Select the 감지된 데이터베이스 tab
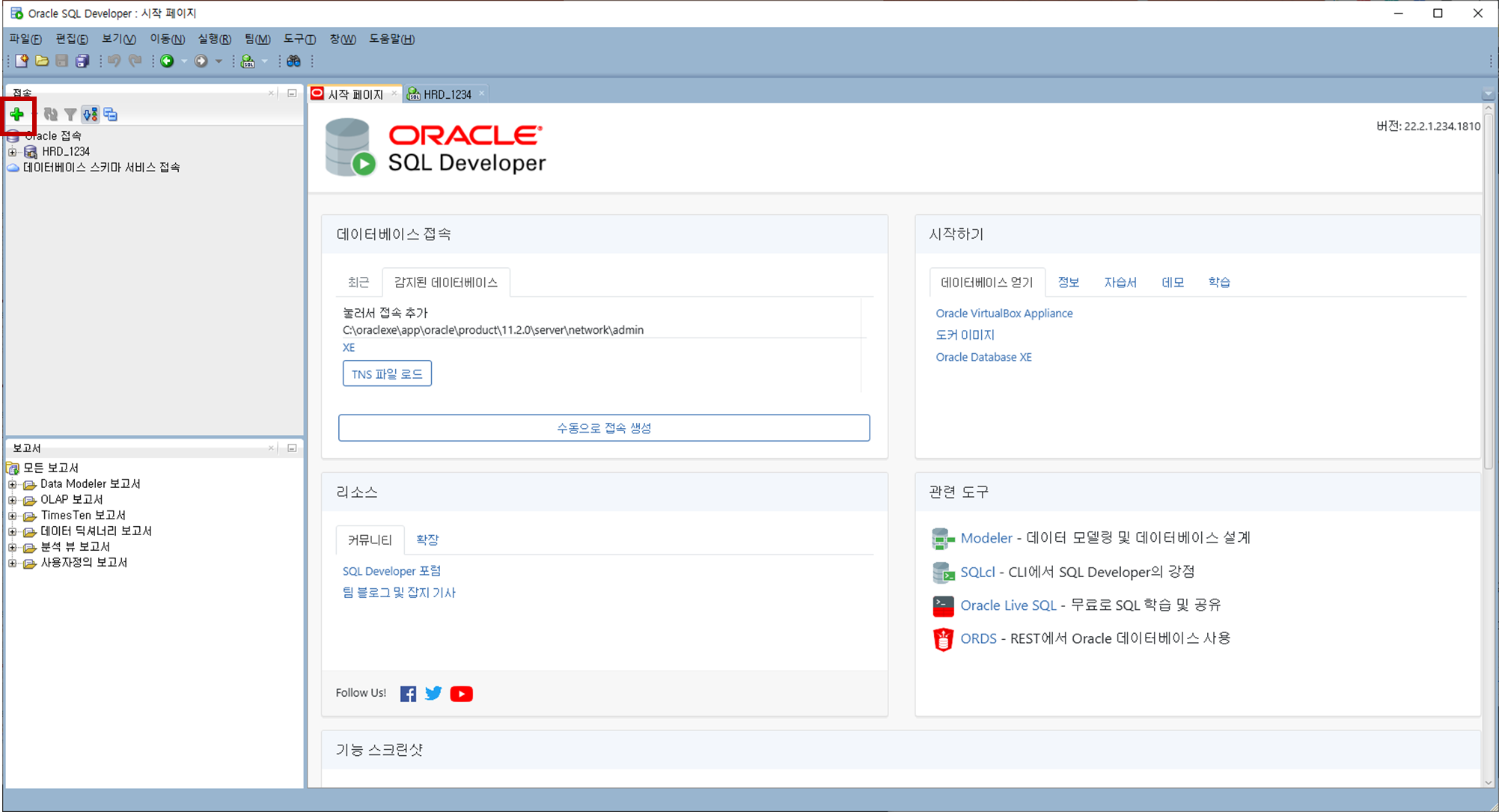Viewport: 1499px width, 812px height. [x=446, y=282]
